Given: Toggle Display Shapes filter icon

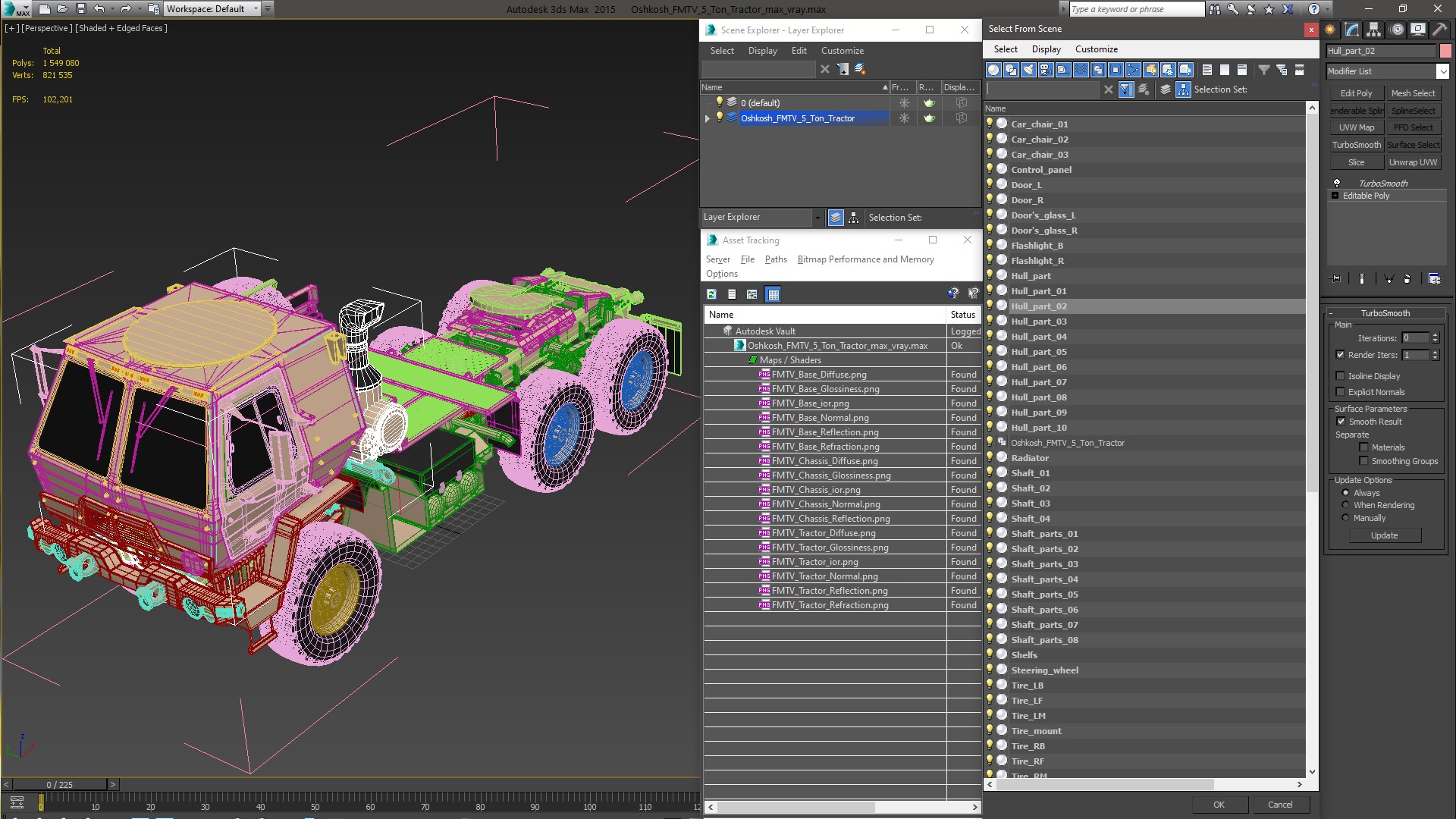Looking at the screenshot, I should click(1011, 70).
